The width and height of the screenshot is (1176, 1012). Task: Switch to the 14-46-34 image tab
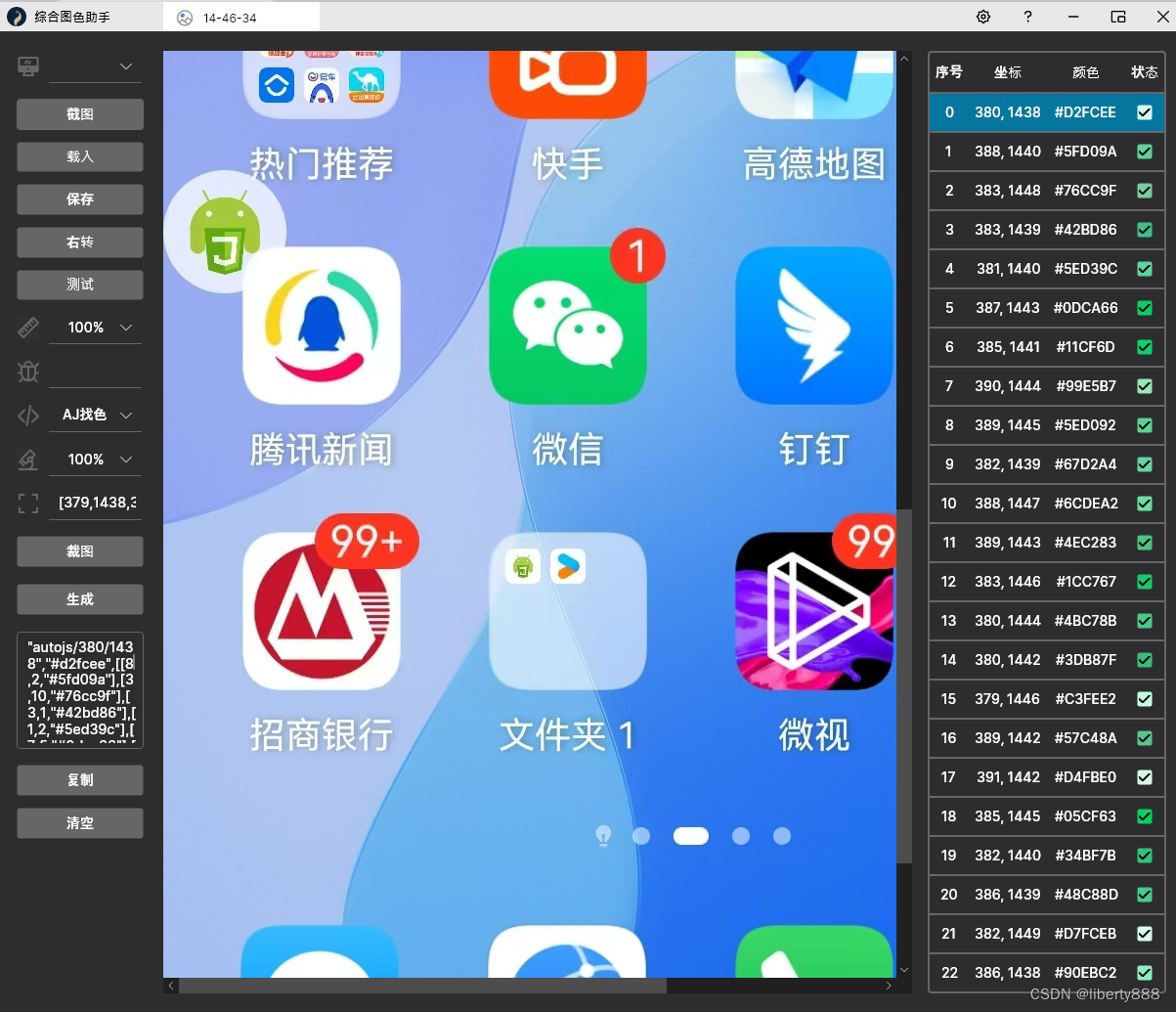coord(242,17)
